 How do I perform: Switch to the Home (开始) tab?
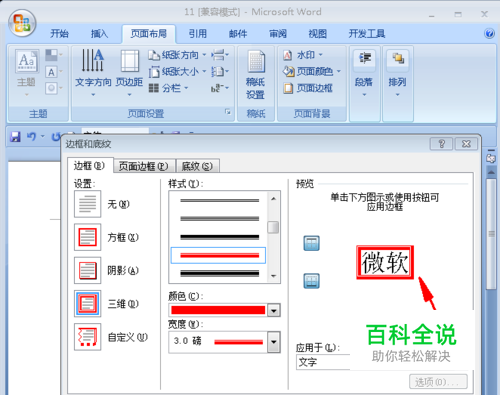point(59,34)
